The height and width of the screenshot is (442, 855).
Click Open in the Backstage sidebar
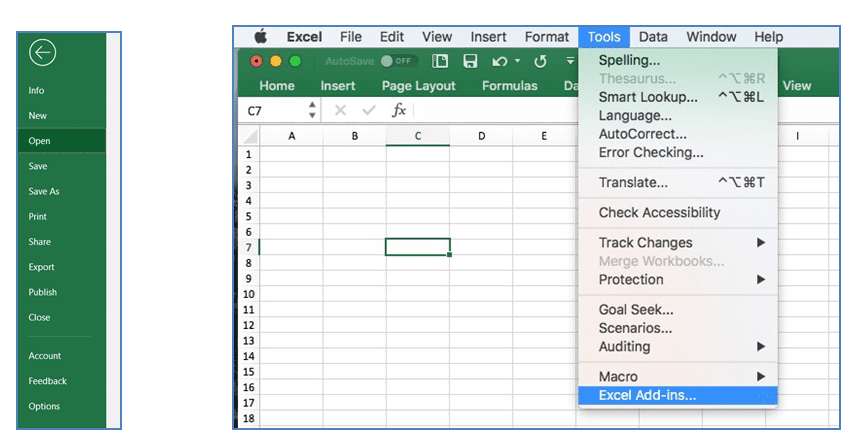62,141
